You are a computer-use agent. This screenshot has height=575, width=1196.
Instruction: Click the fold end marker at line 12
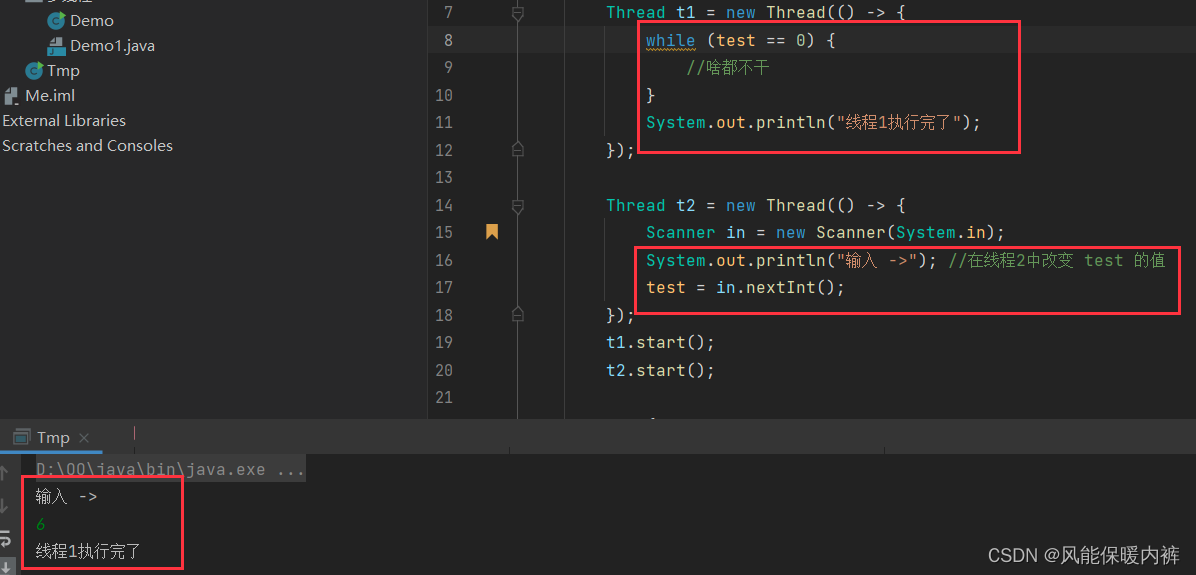(x=517, y=149)
